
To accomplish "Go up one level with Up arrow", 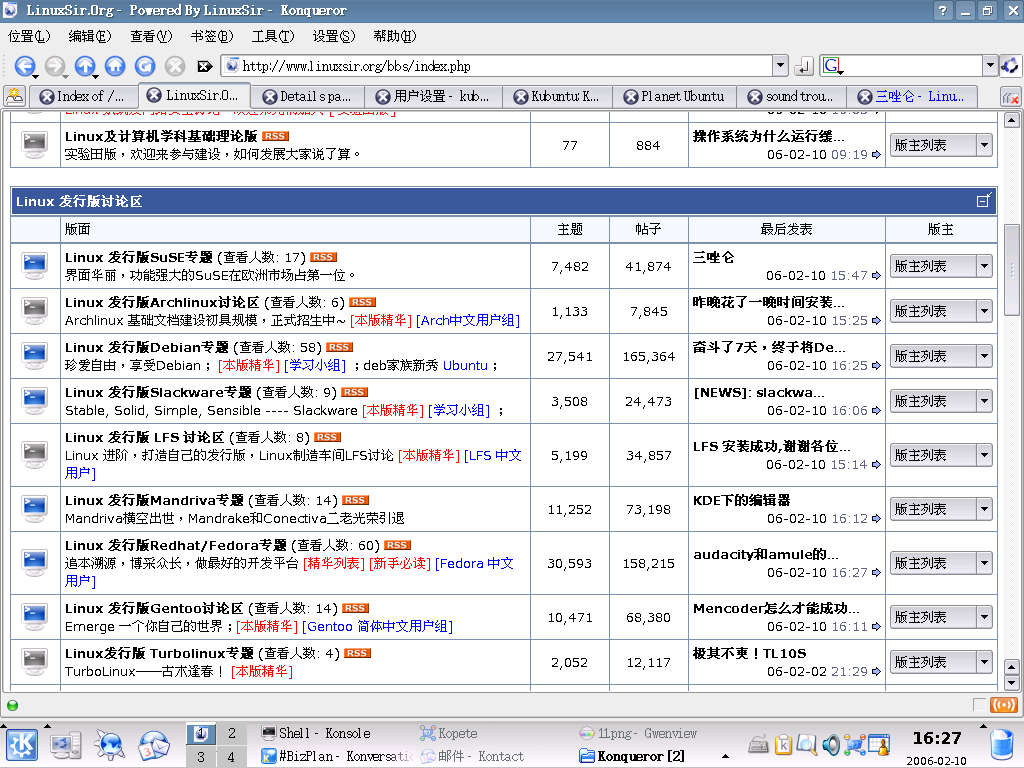I will coord(85,66).
